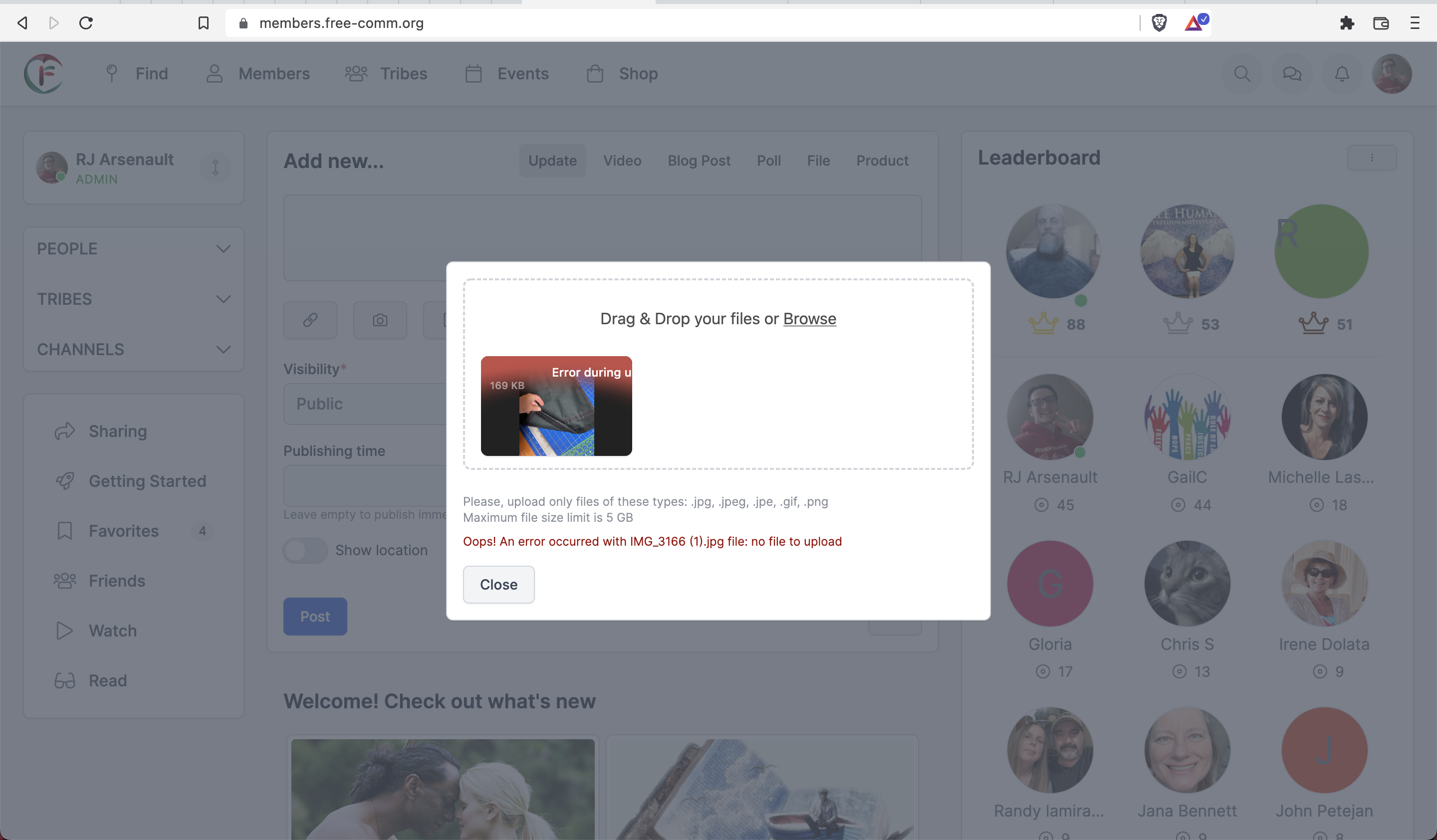
Task: Open the Leaderboard options menu button
Action: click(1372, 158)
